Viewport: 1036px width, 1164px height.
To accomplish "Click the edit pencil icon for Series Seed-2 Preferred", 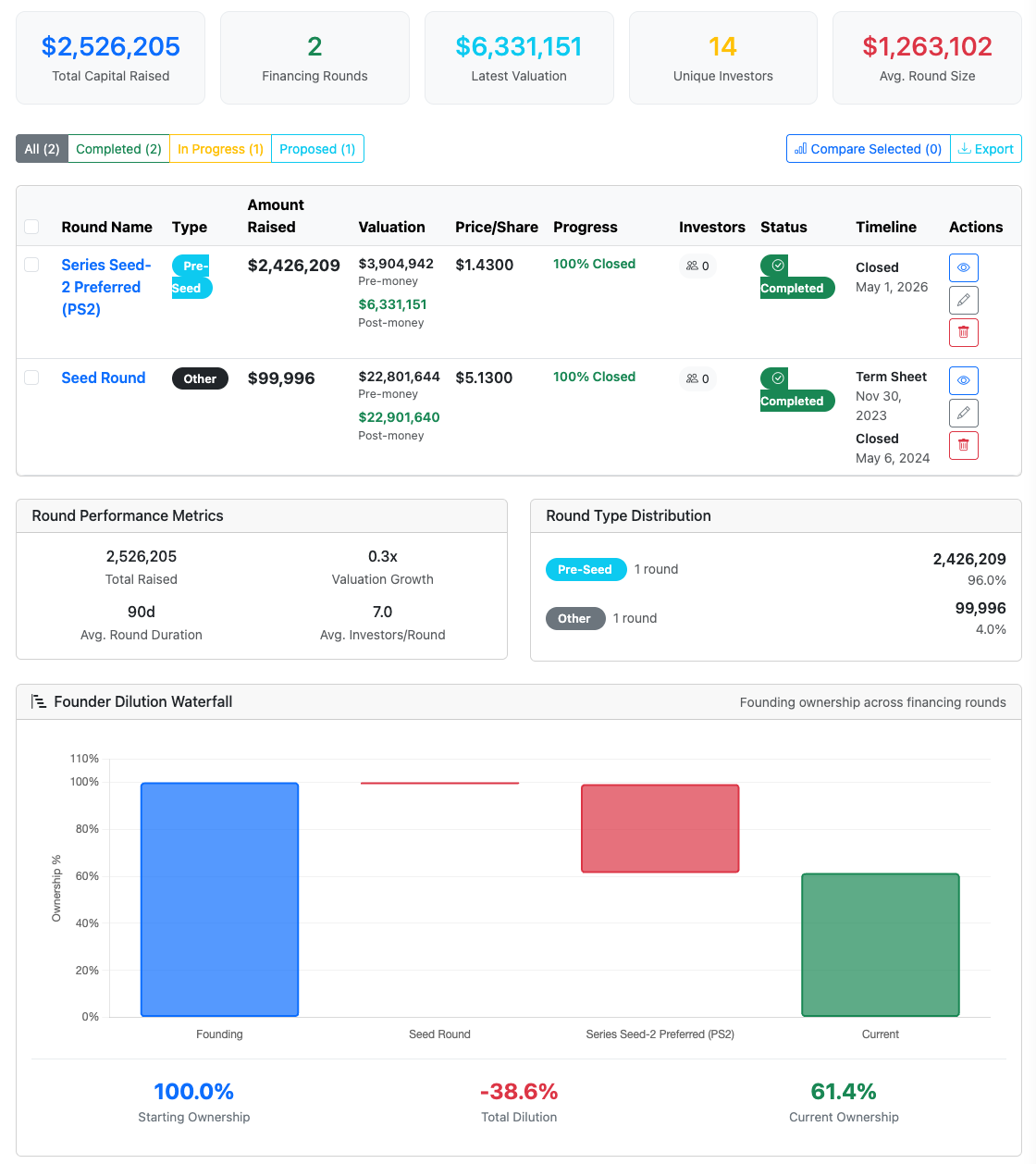I will (x=963, y=300).
